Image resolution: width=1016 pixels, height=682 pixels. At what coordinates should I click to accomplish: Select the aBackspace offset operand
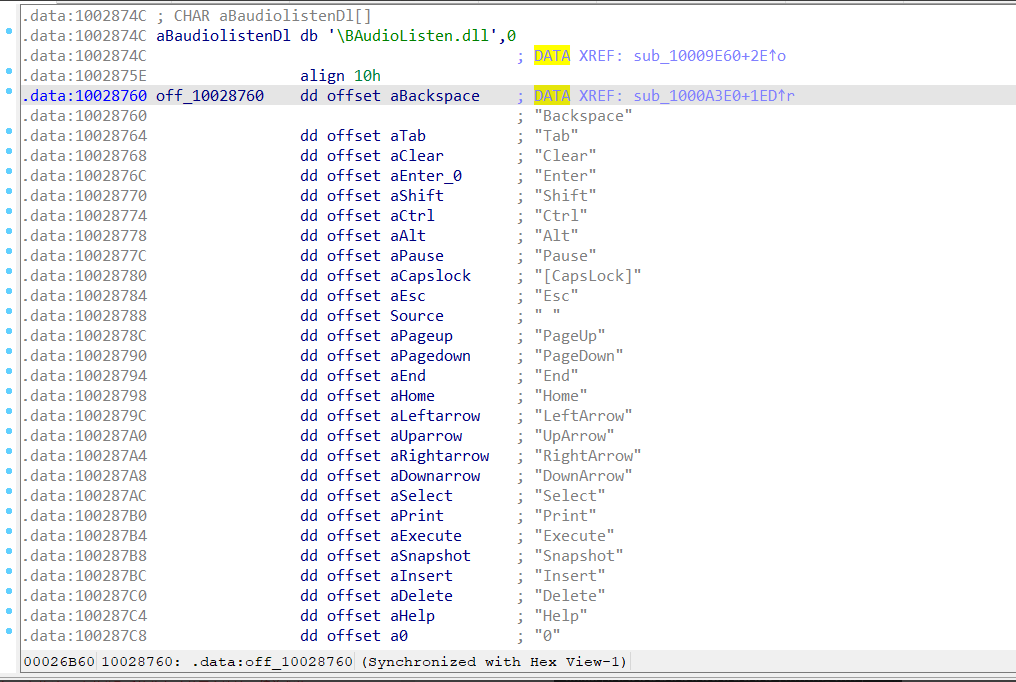pos(434,96)
